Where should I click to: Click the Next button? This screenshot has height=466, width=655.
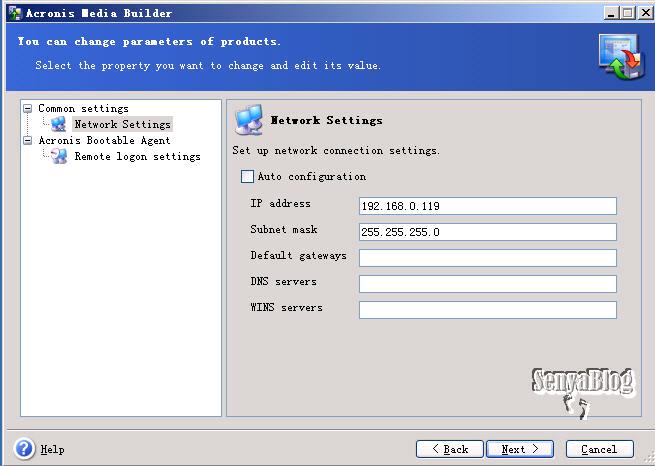[x=520, y=449]
